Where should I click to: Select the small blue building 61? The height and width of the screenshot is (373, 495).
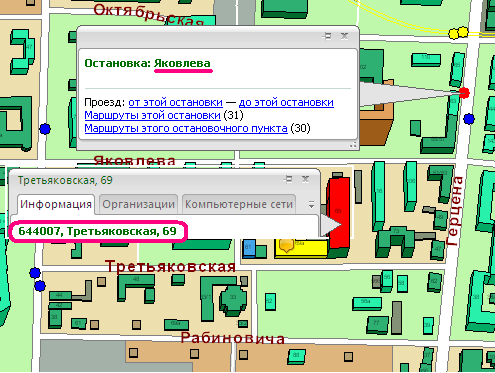(249, 248)
